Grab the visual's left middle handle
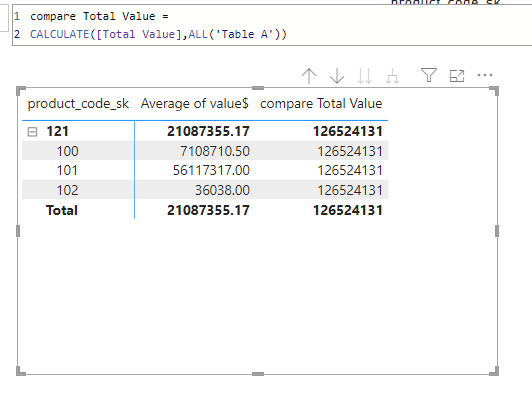Viewport: 532px width, 400px height. click(18, 231)
